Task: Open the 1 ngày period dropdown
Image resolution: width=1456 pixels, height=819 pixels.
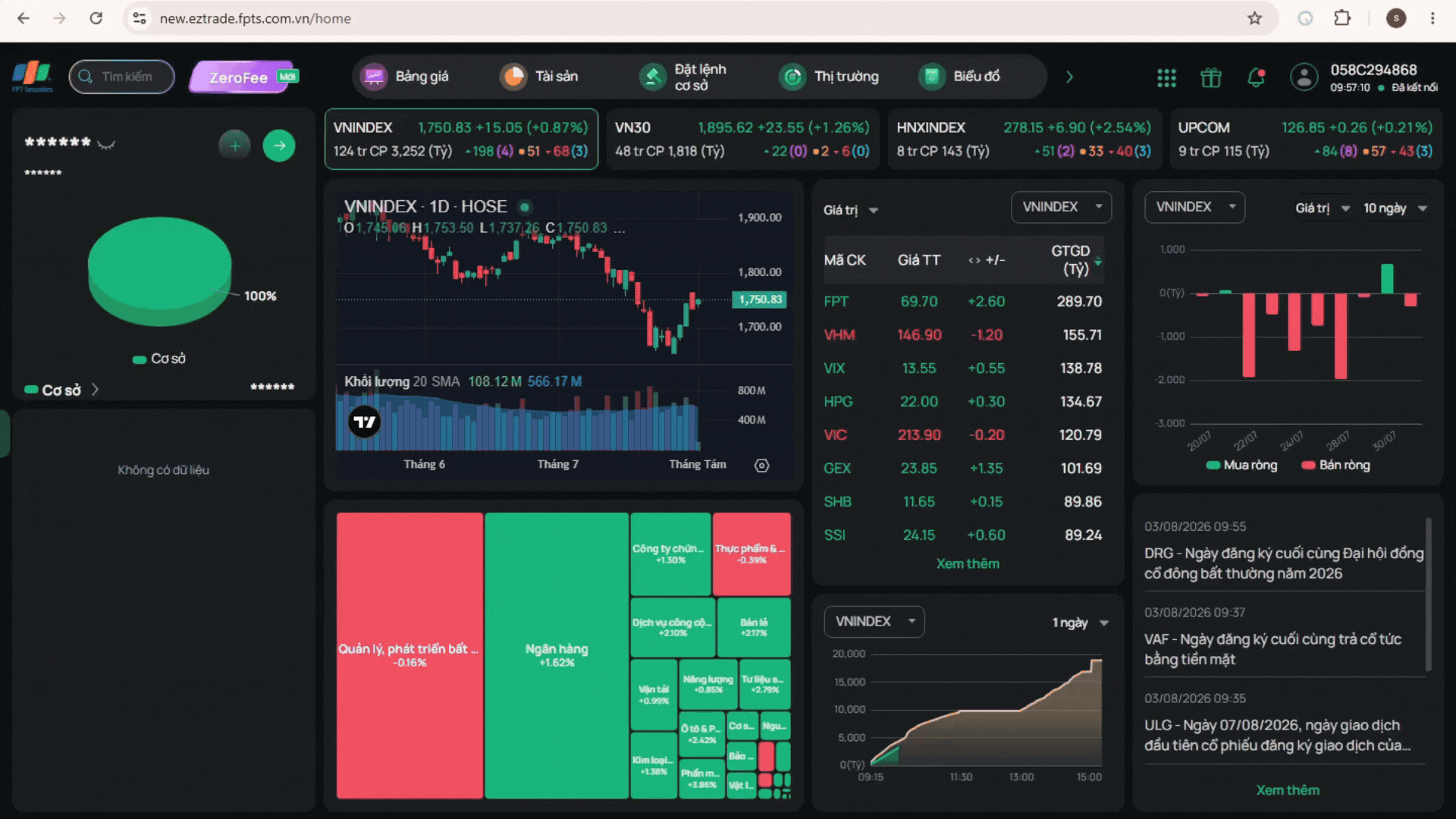Action: point(1081,623)
